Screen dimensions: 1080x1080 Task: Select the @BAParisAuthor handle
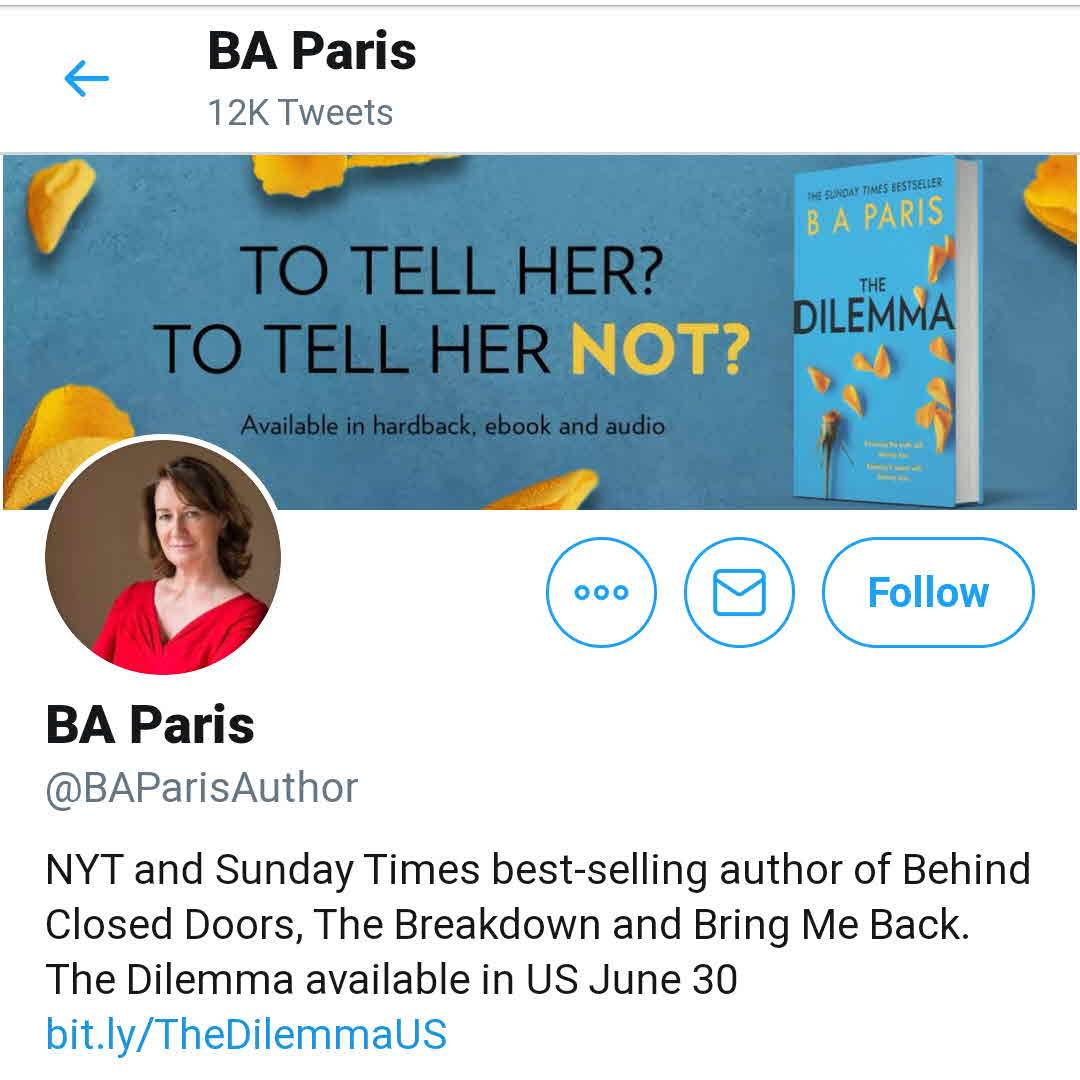[202, 788]
